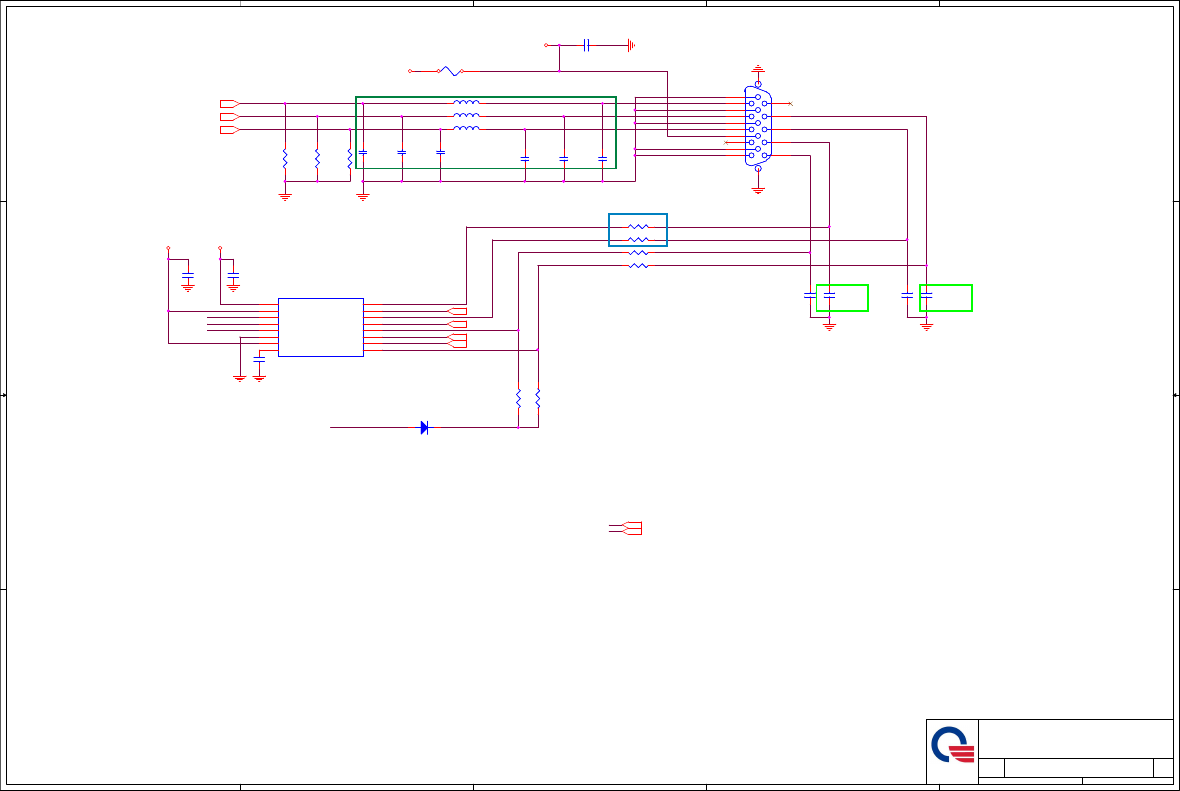
Task: Select the third series resistor of the four stacked
Action: point(638,253)
